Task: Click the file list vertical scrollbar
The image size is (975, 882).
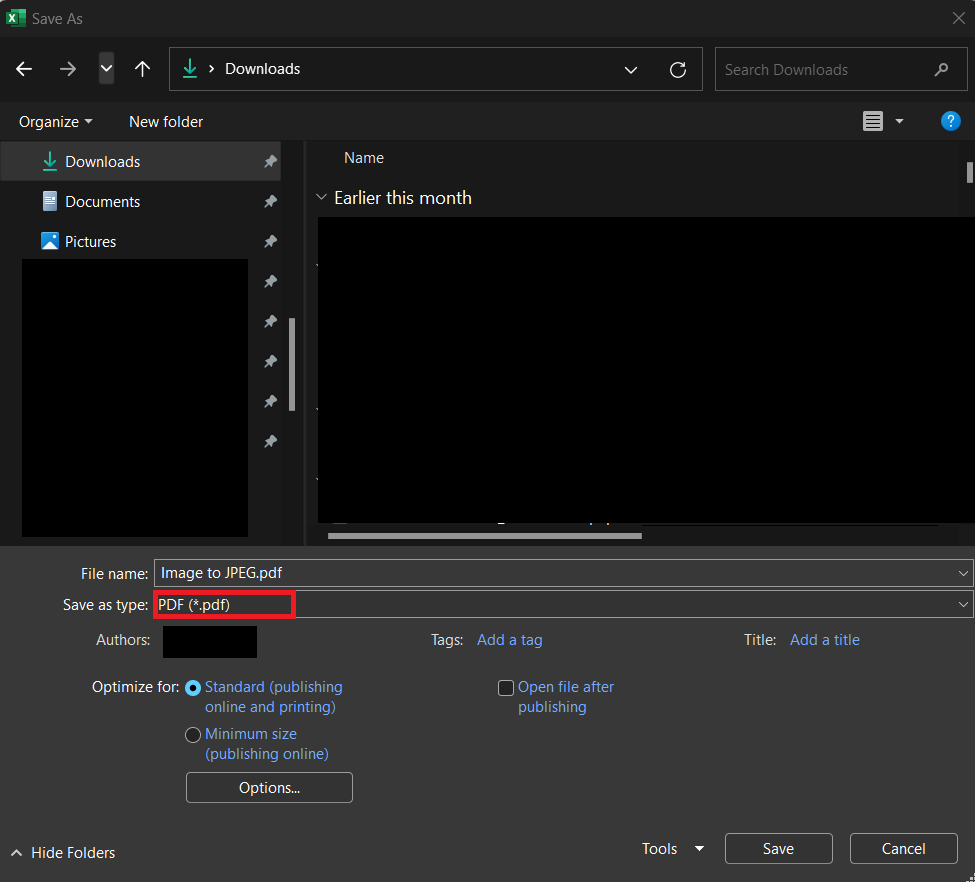Action: [x=969, y=172]
